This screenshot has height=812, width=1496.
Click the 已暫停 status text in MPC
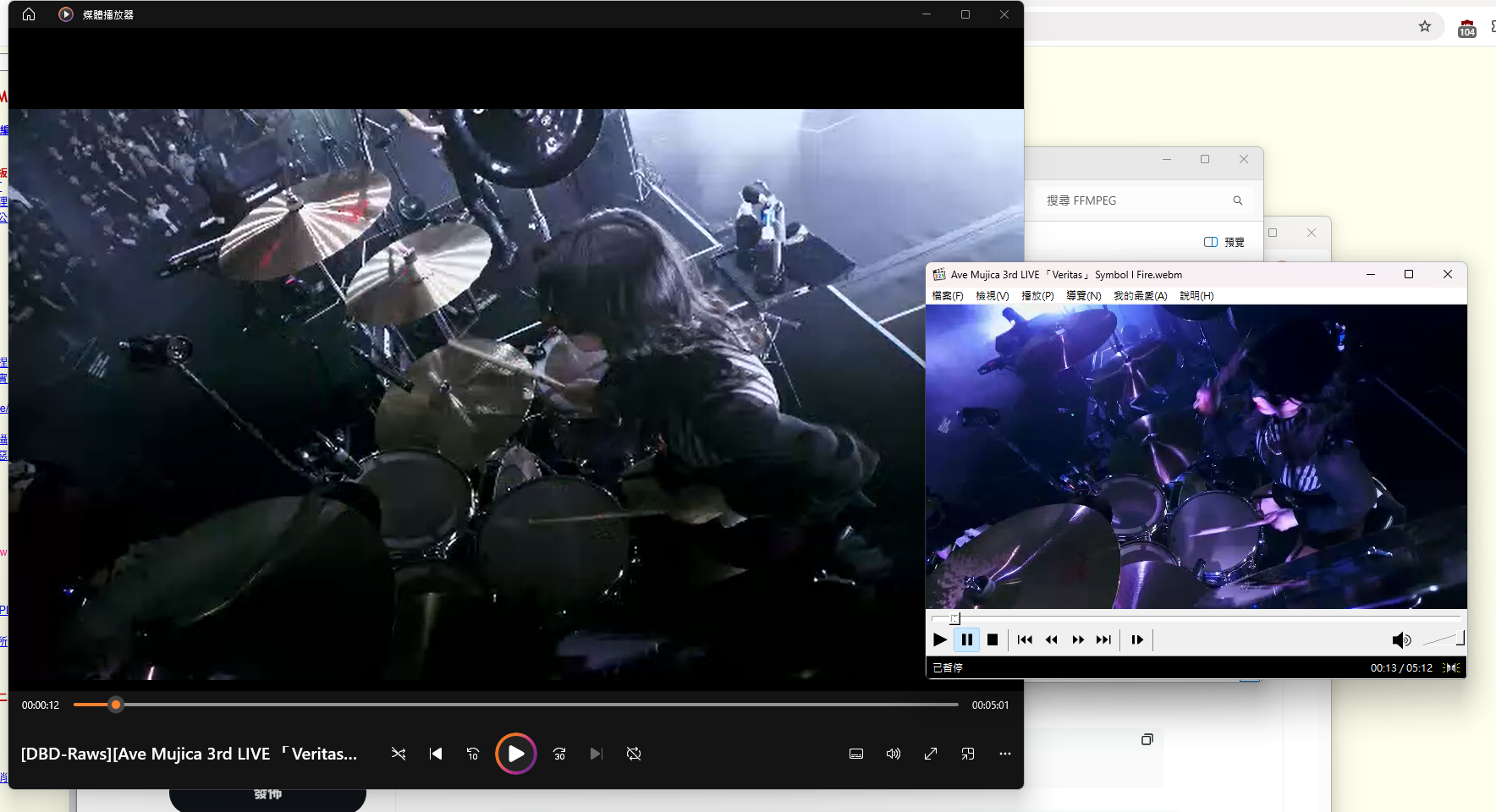[x=948, y=668]
